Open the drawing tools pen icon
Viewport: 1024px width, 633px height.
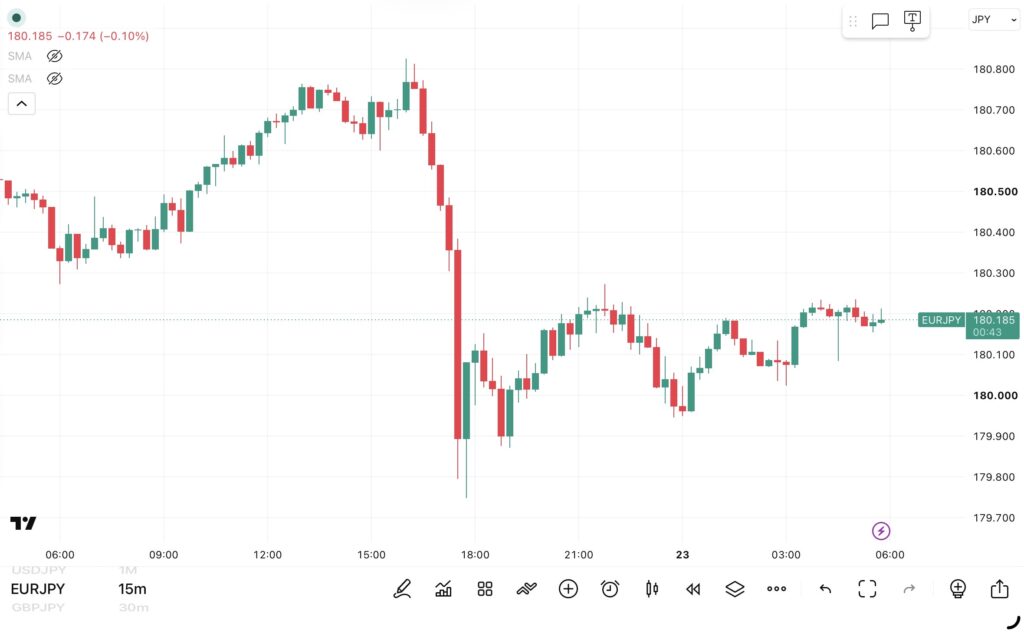click(x=402, y=589)
